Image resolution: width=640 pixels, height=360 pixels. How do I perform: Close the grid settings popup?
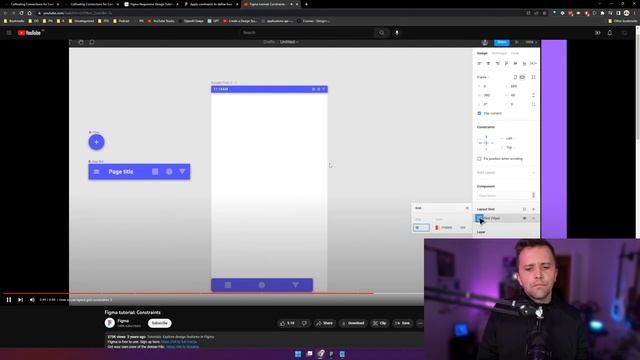tap(467, 208)
